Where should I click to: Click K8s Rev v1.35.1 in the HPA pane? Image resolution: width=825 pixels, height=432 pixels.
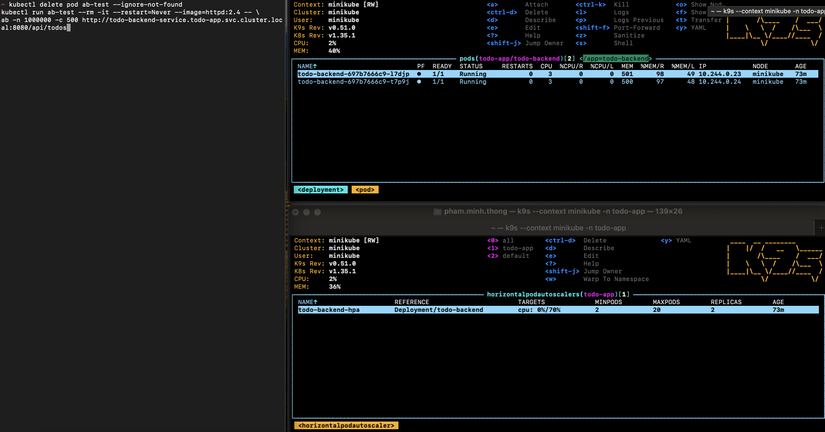pyautogui.click(x=325, y=272)
